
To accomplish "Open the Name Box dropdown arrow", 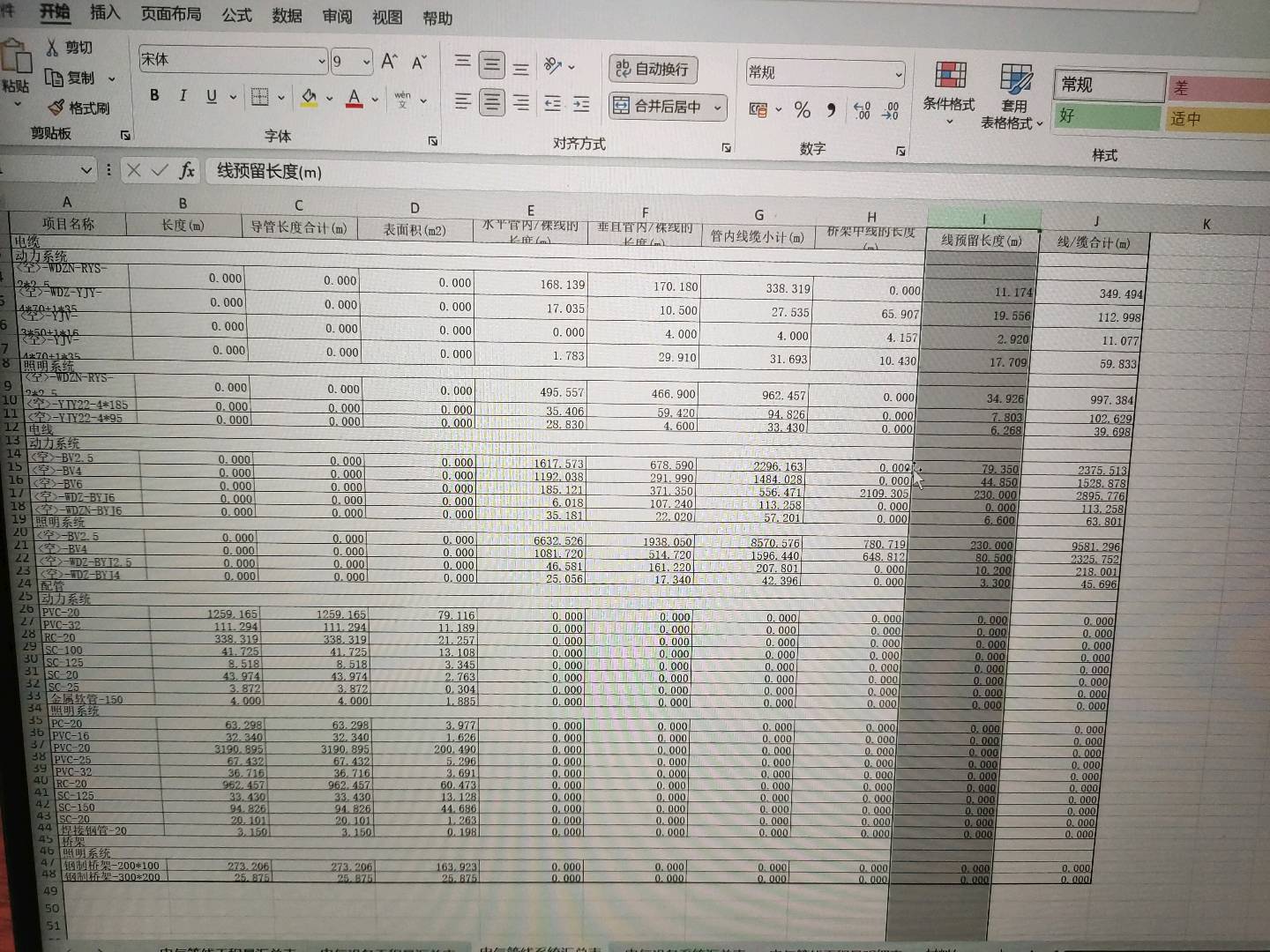I will point(86,169).
